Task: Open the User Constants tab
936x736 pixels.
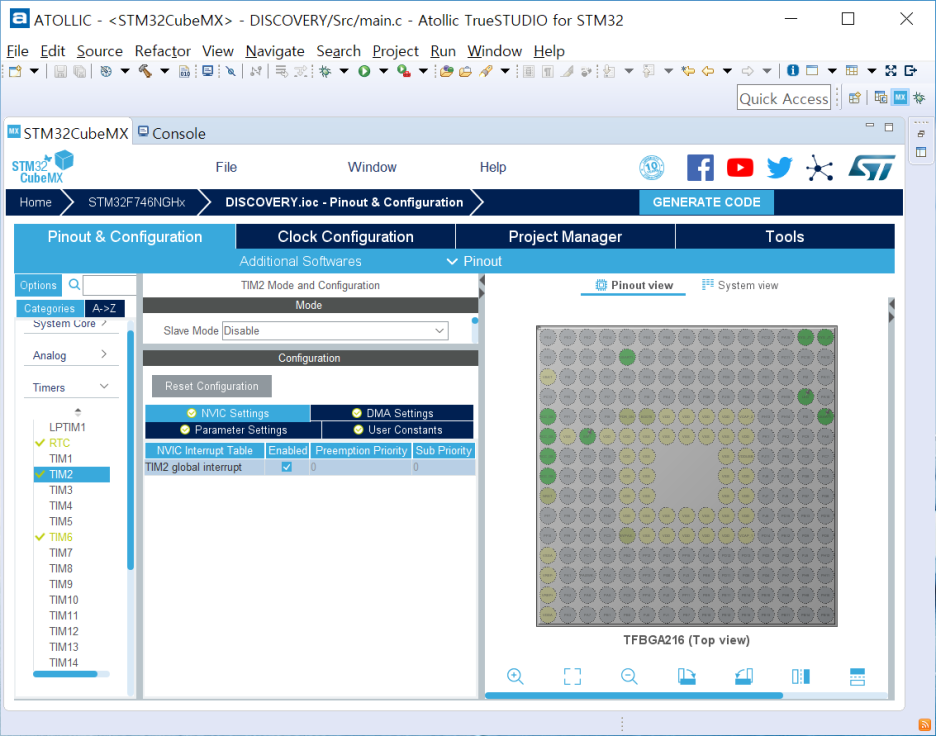Action: point(398,430)
